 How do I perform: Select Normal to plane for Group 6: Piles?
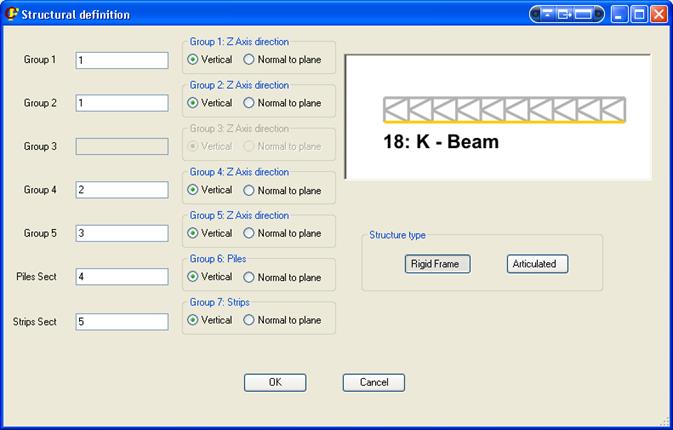click(282, 277)
